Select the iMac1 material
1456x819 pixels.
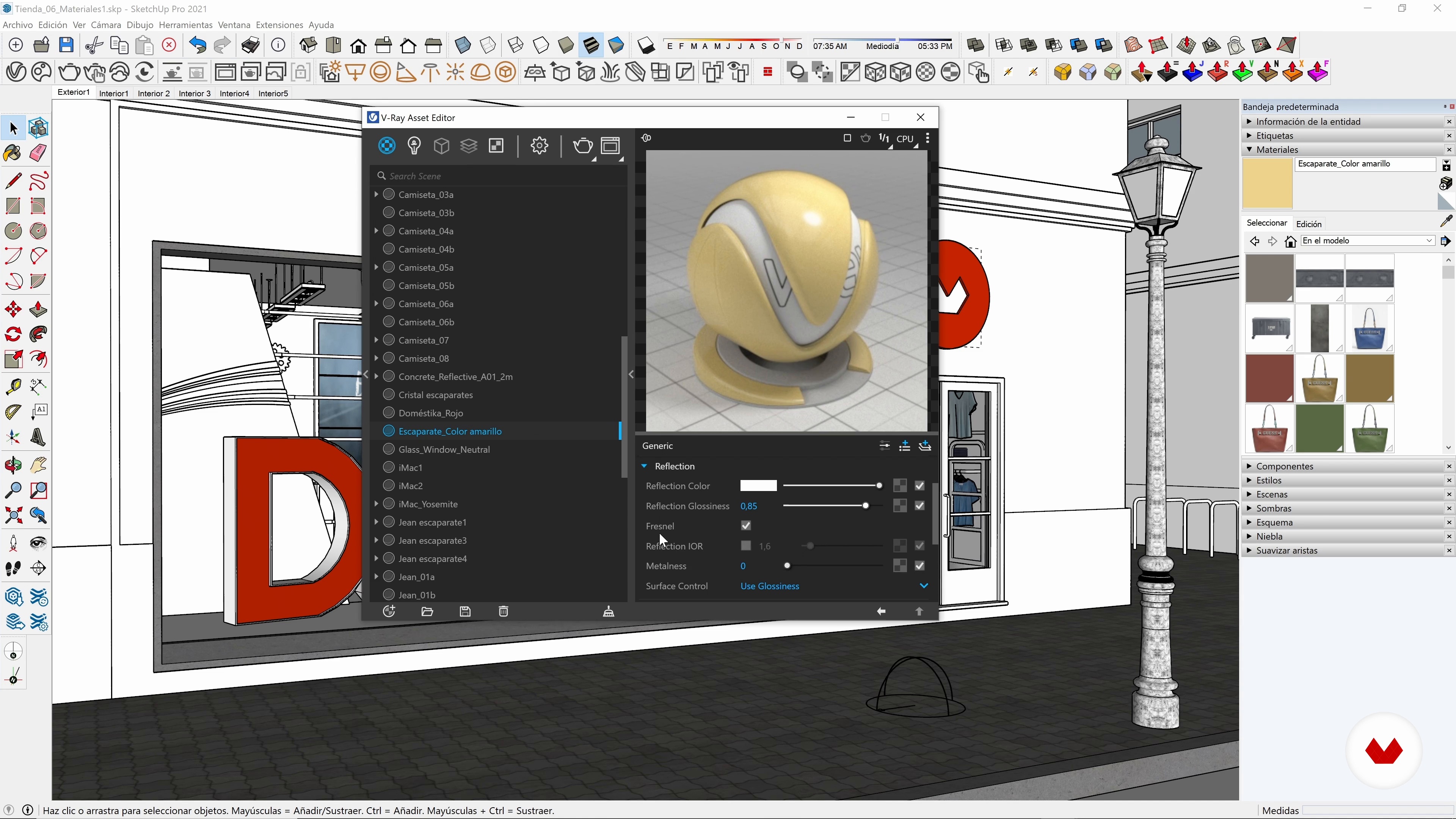pyautogui.click(x=410, y=468)
